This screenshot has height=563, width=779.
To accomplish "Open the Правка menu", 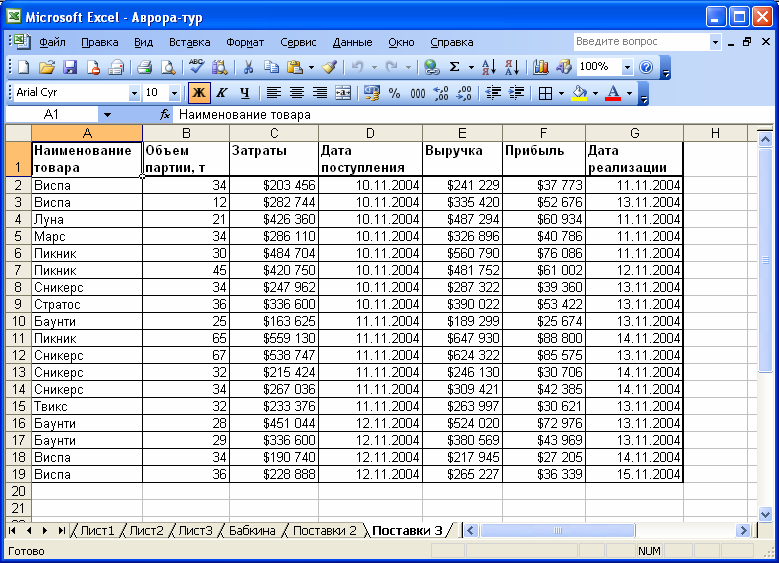I will pyautogui.click(x=99, y=42).
